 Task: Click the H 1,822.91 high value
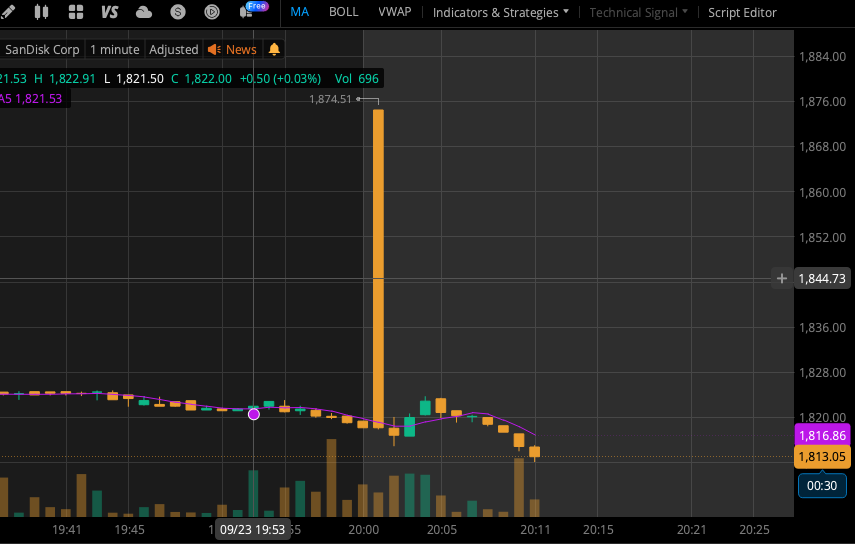pos(65,78)
